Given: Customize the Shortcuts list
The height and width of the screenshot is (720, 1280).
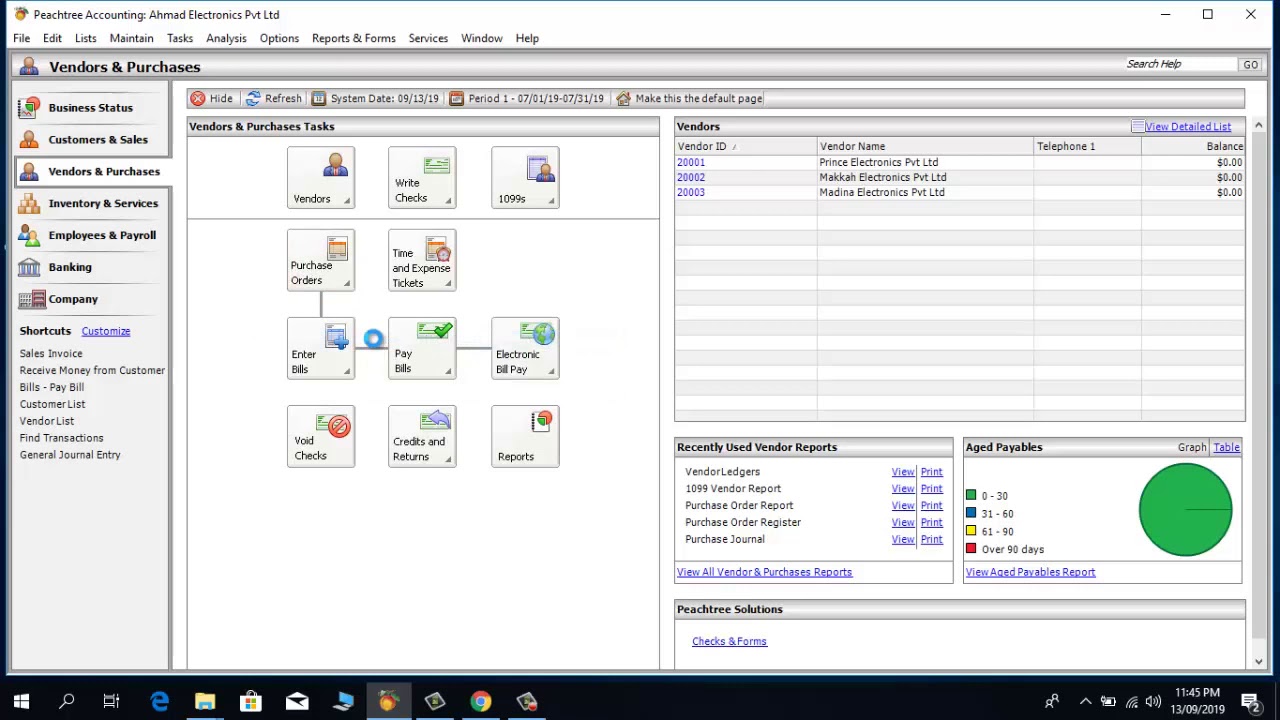Looking at the screenshot, I should [106, 331].
